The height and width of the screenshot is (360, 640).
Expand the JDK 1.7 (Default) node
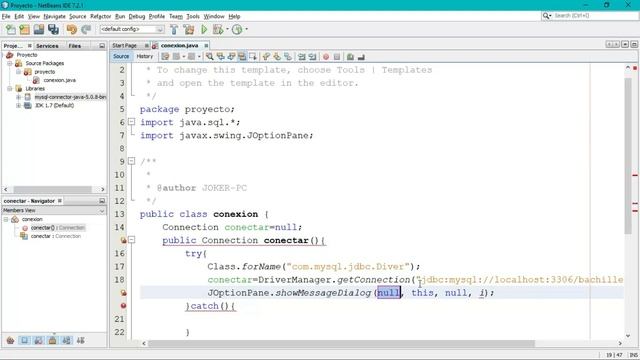[18, 105]
